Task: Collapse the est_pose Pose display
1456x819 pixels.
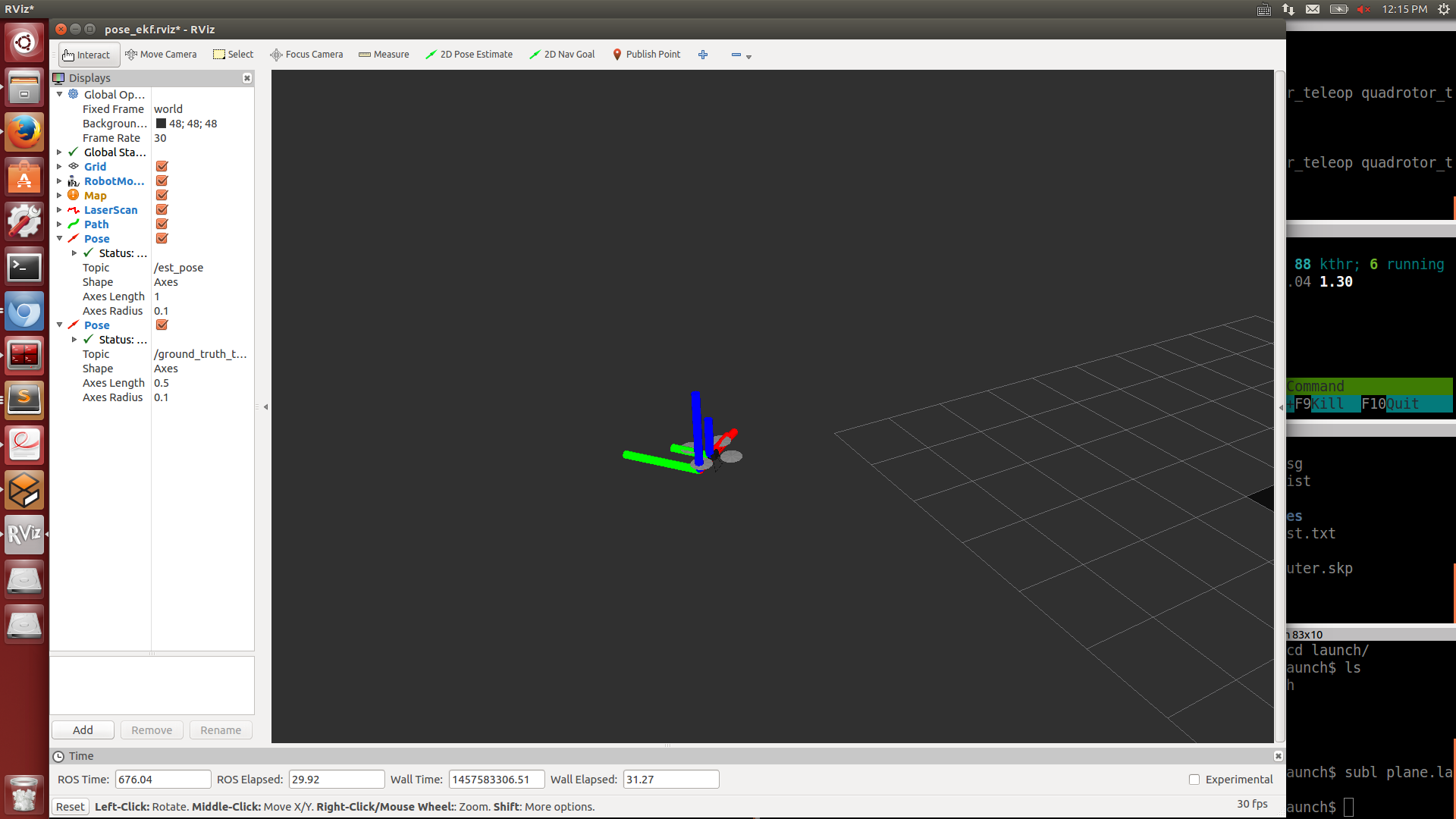Action: click(59, 238)
